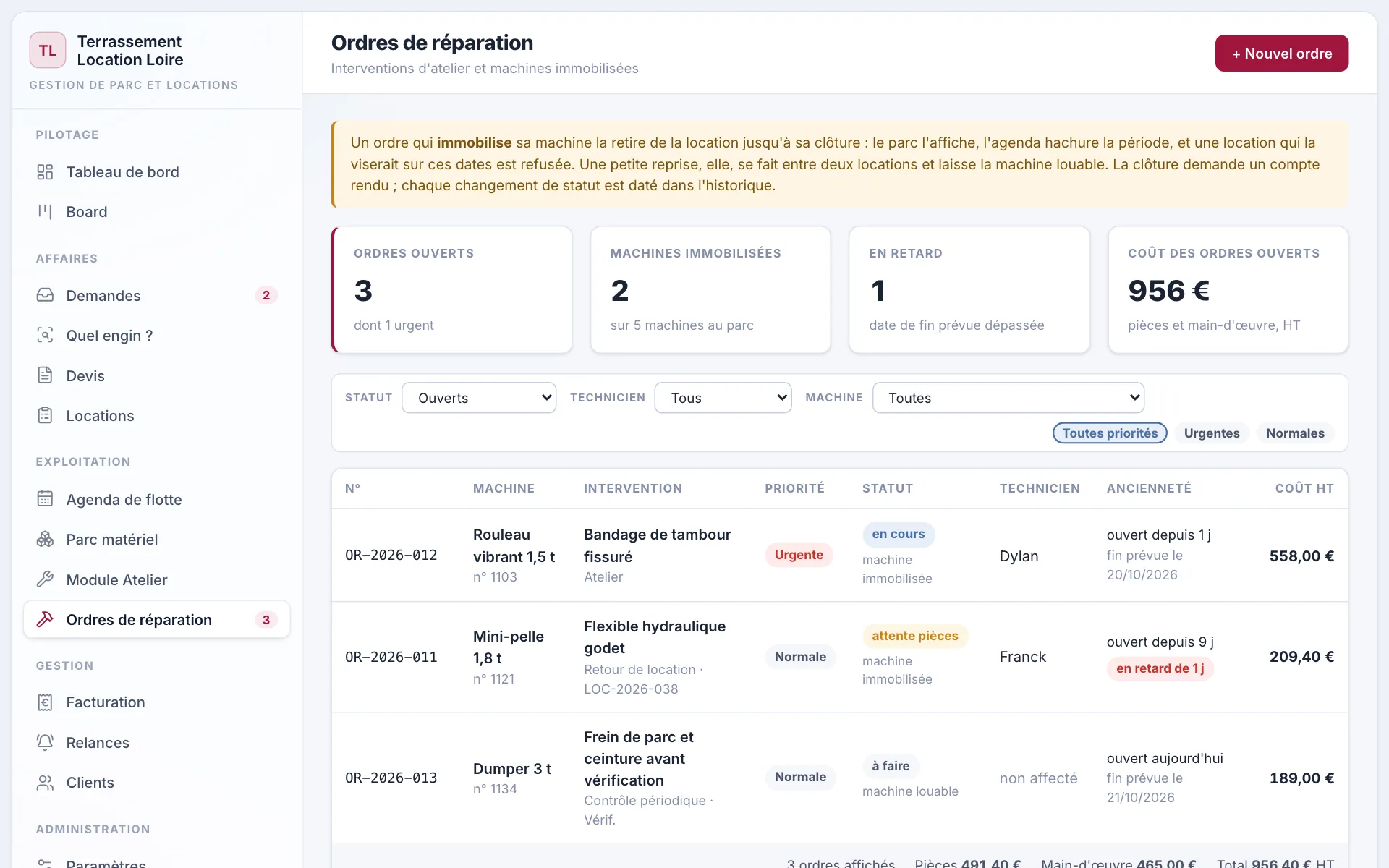Click the attente pièces status badge

[914, 636]
